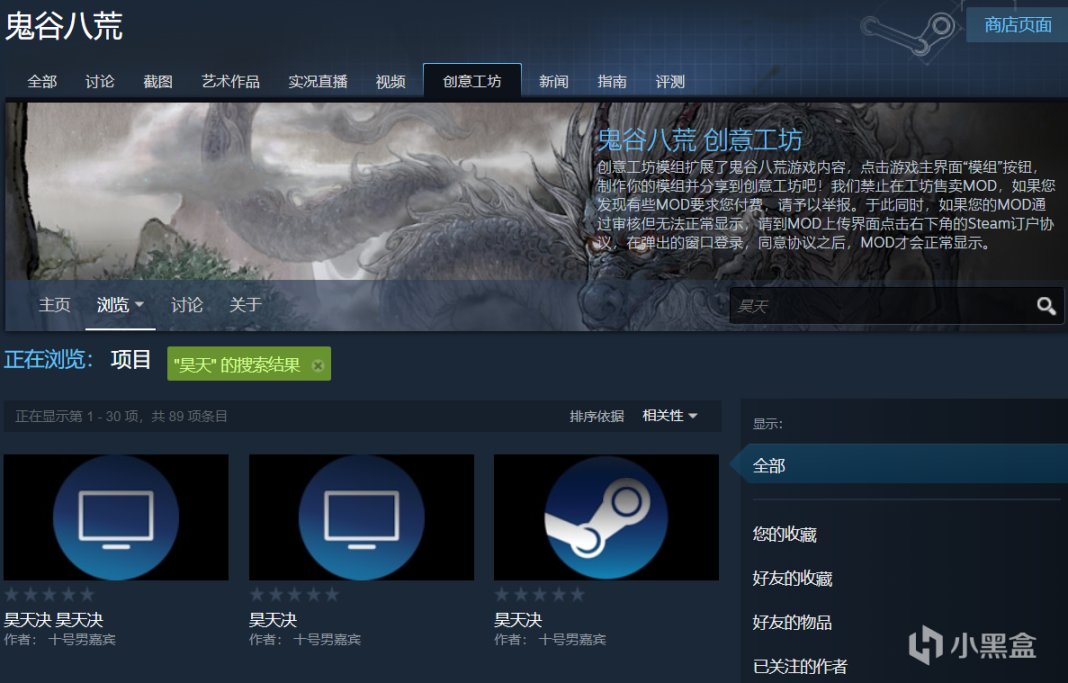
Task: Open the mod thumbnail showing Steam logo
Action: pyautogui.click(x=606, y=518)
